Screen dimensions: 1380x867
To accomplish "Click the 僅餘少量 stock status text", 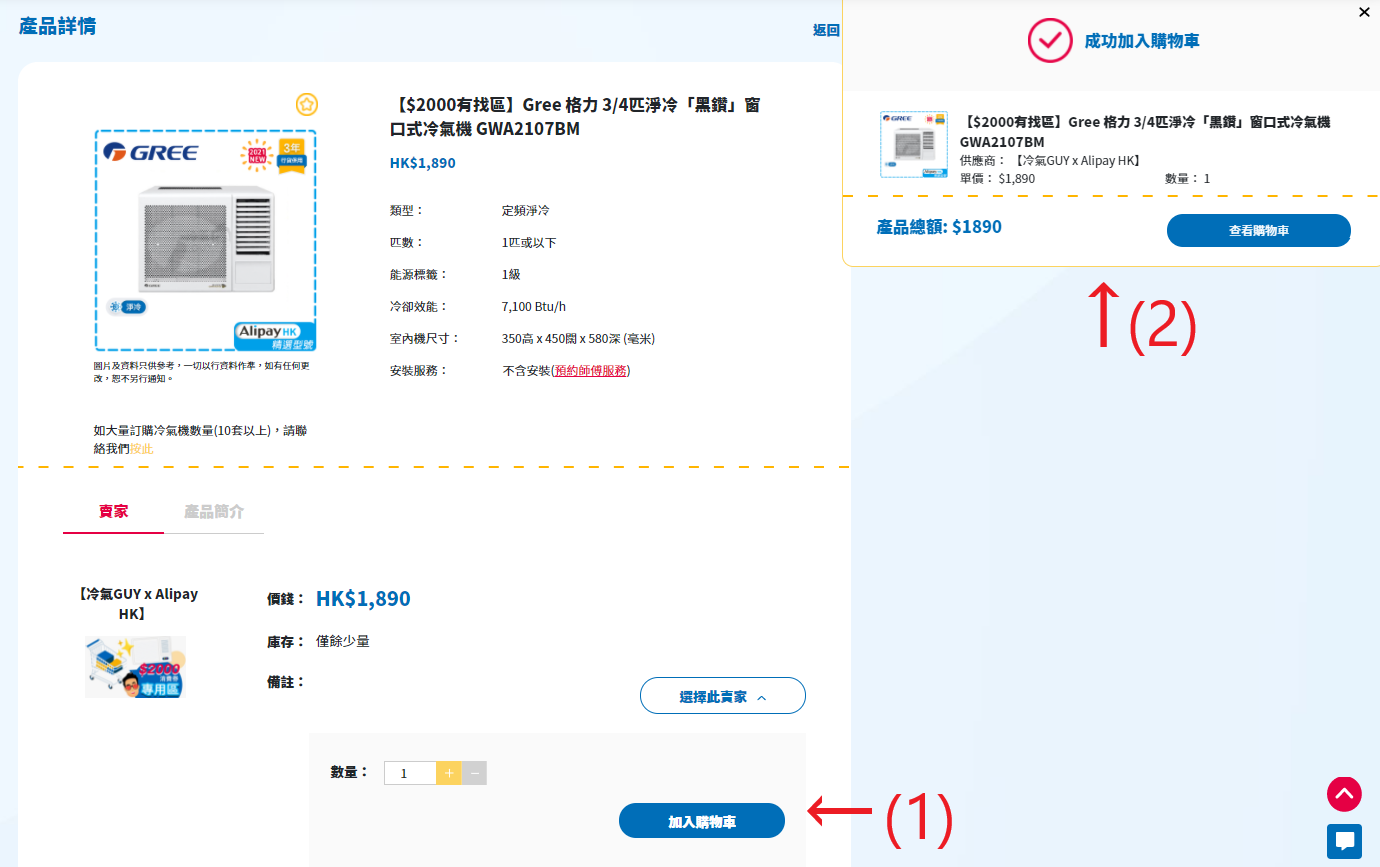I will (x=343, y=641).
